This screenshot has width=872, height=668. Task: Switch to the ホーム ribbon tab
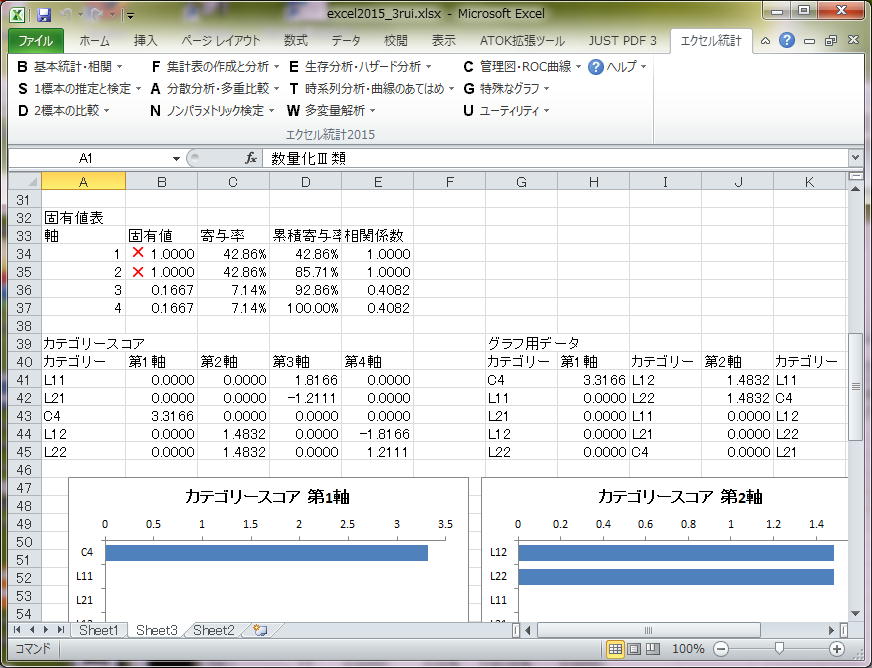[94, 41]
